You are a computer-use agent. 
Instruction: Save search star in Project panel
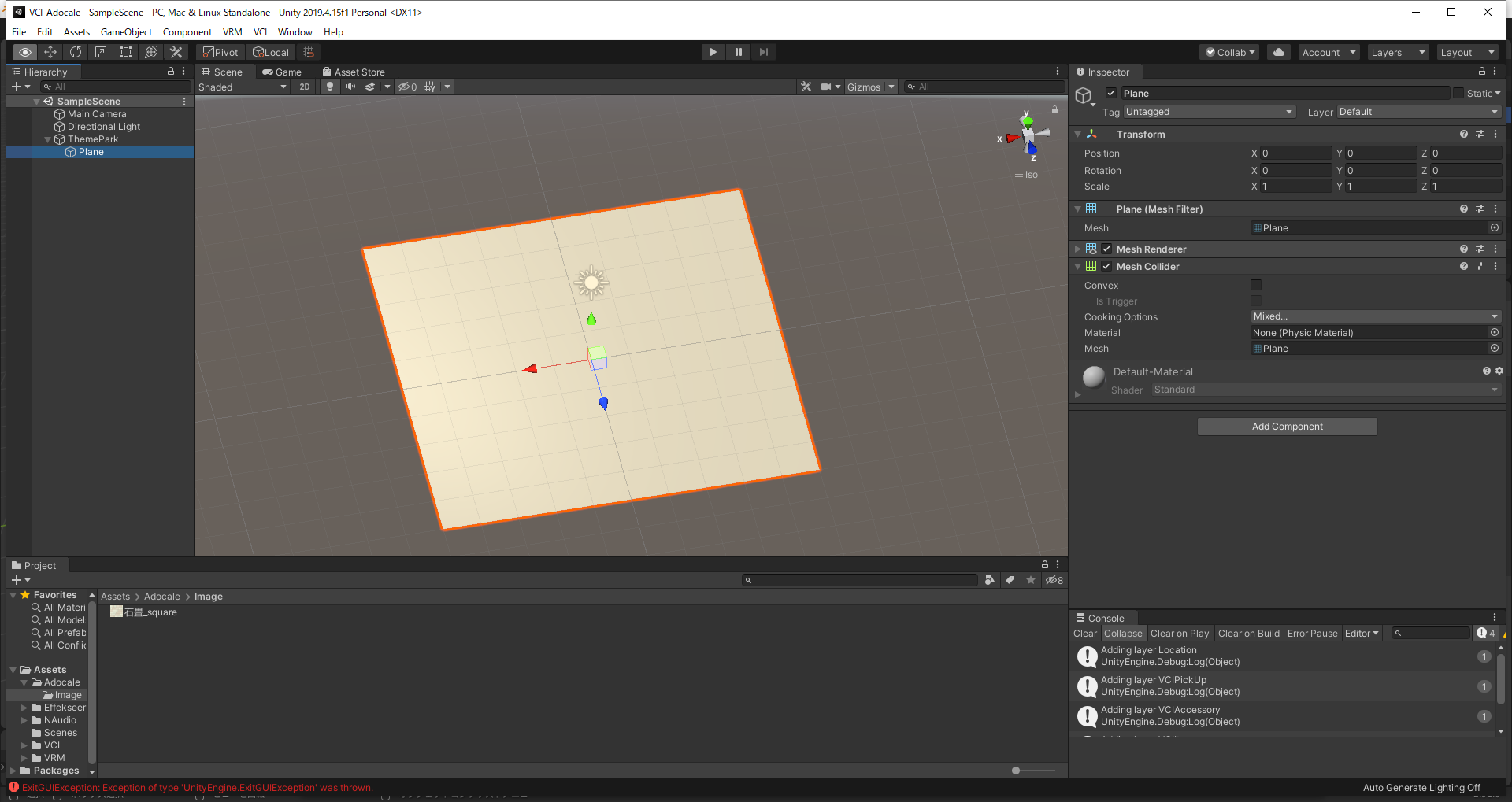click(x=1030, y=580)
